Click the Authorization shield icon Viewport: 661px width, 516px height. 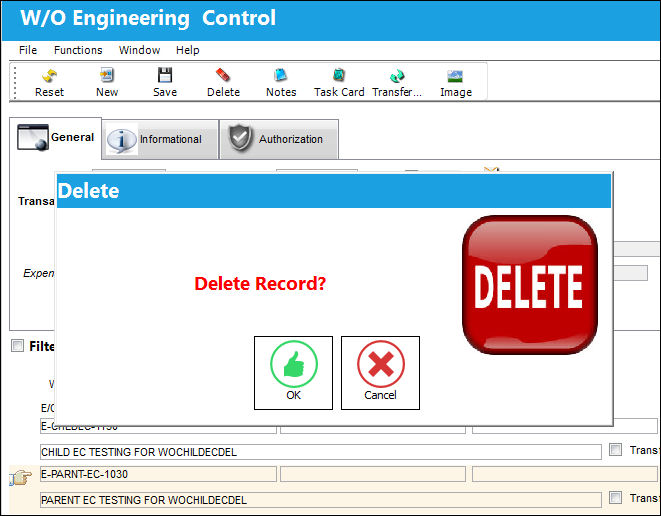click(x=240, y=137)
